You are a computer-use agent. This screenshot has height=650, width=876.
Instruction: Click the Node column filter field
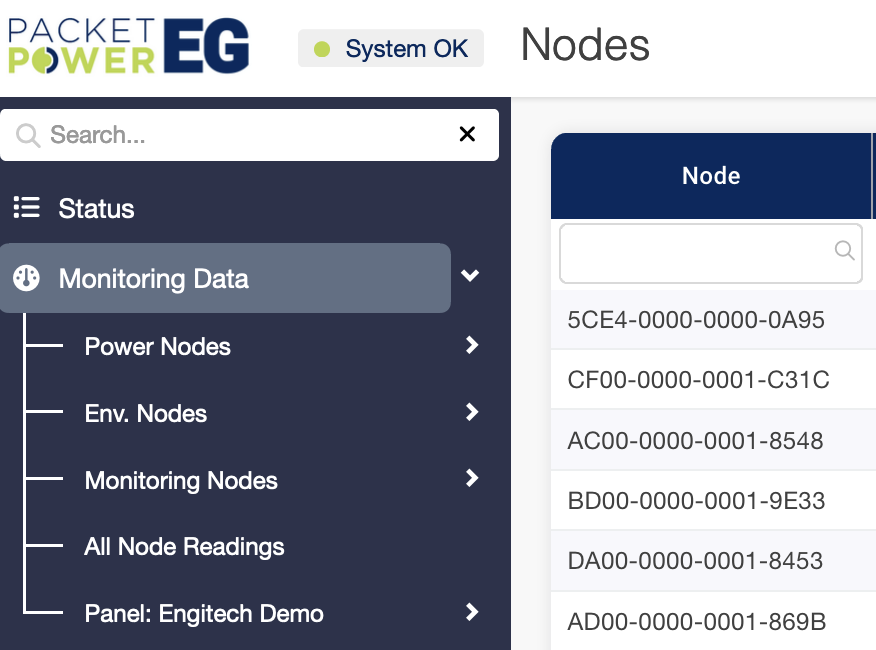click(696, 254)
